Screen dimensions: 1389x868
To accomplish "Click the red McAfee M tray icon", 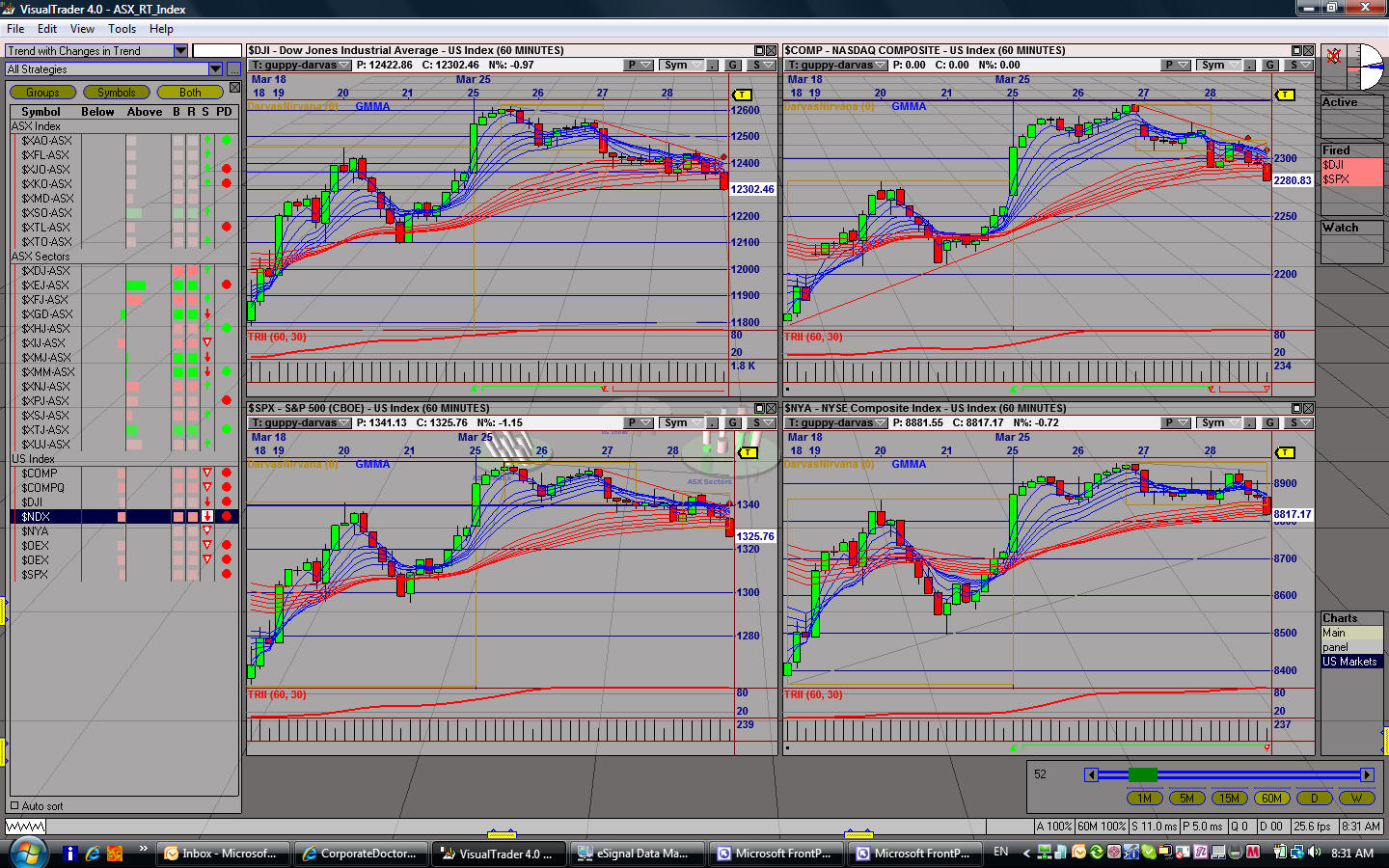I will tap(1252, 853).
